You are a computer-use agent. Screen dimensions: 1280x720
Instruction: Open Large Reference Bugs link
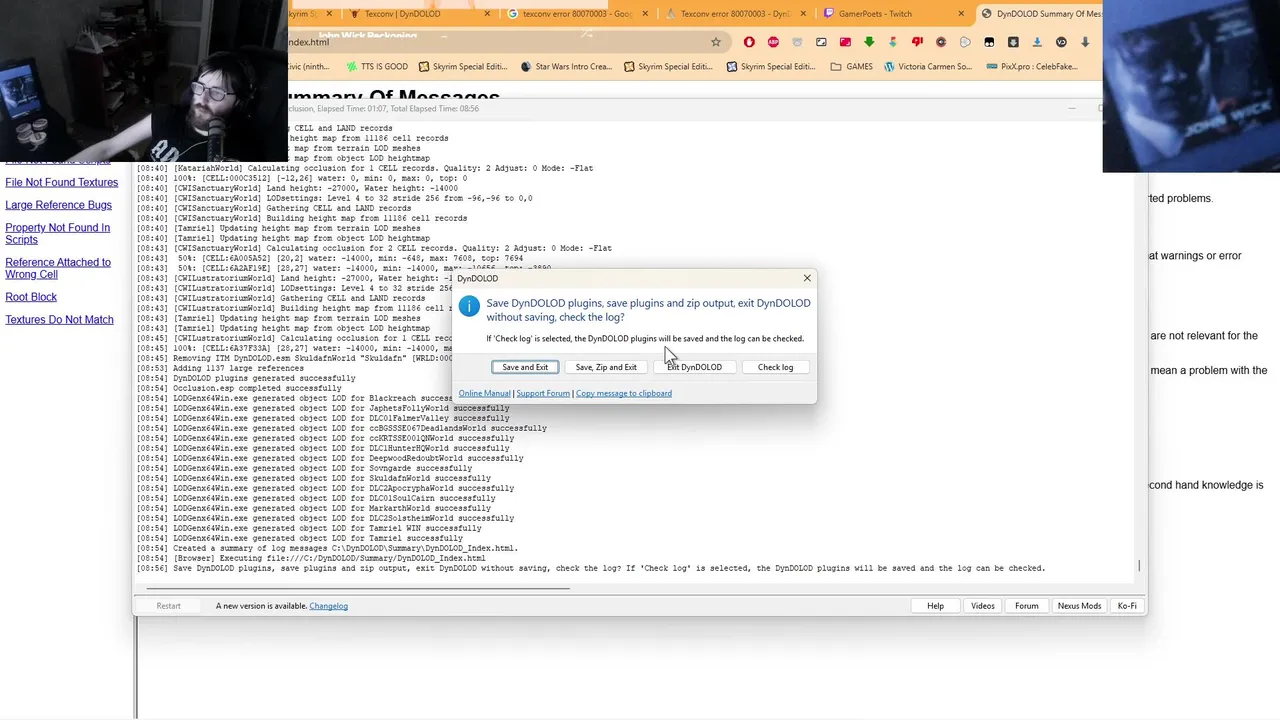(58, 205)
